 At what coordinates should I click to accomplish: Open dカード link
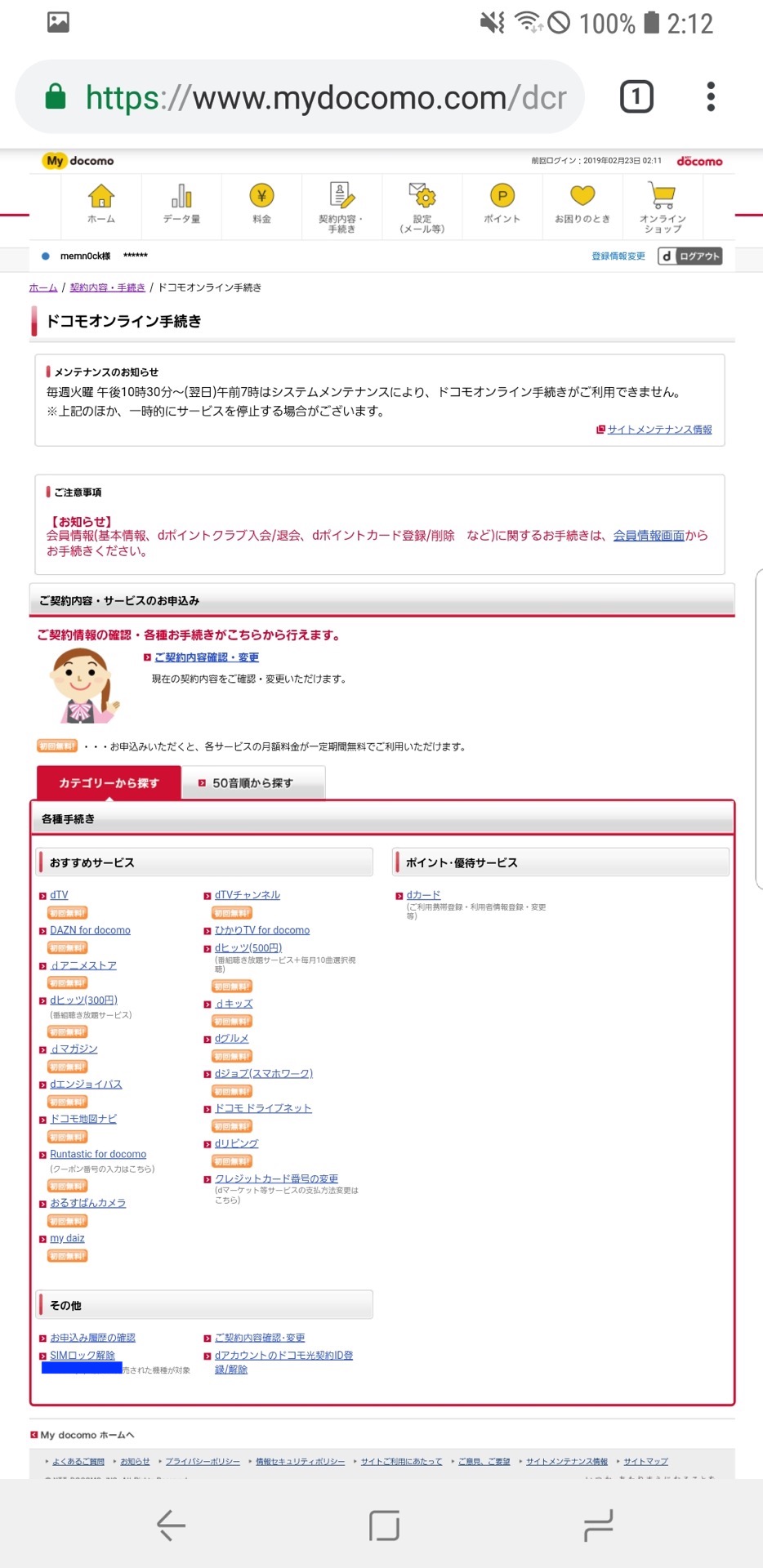(423, 895)
